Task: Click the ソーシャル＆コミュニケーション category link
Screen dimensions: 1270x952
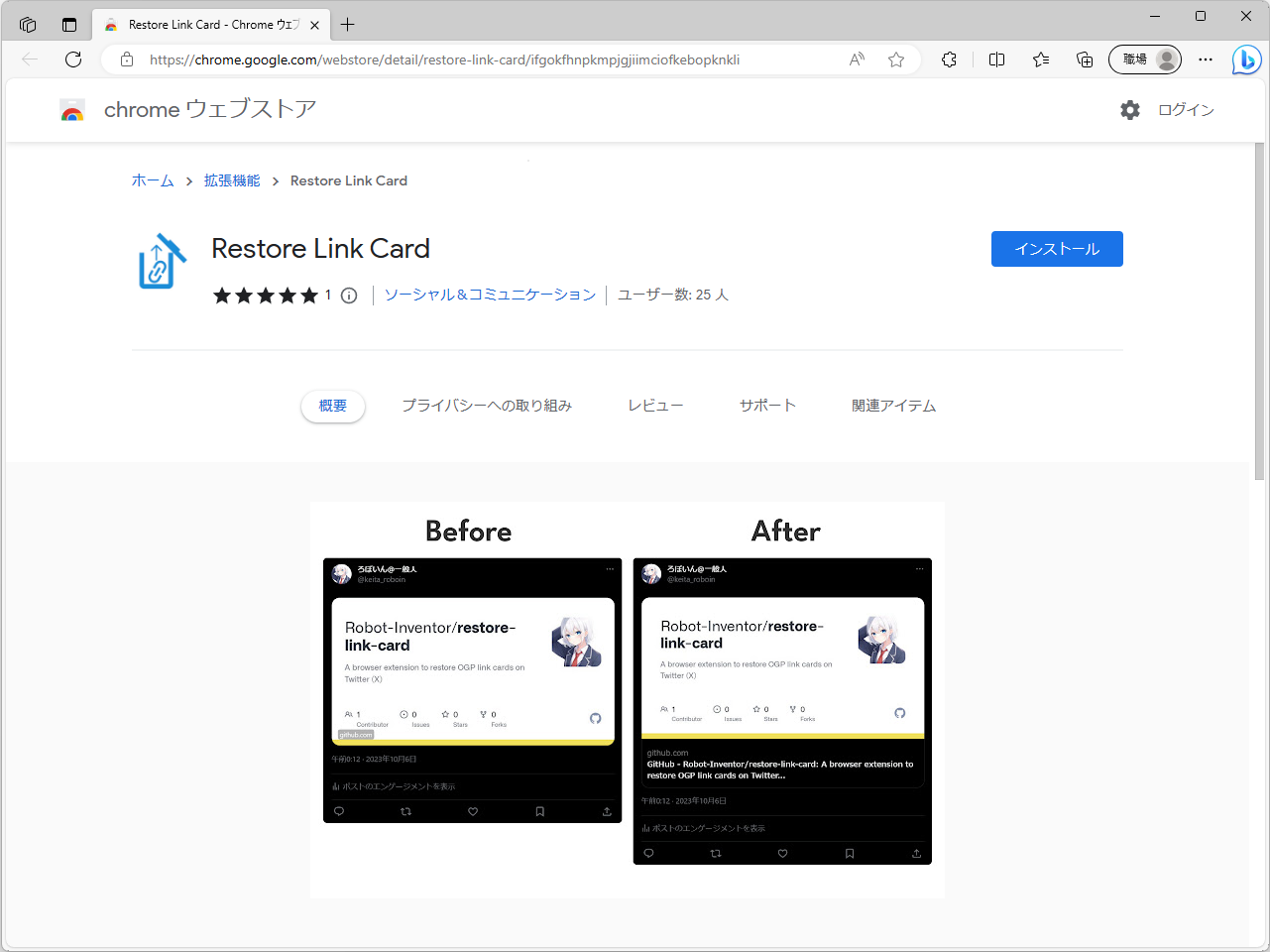Action: 490,295
